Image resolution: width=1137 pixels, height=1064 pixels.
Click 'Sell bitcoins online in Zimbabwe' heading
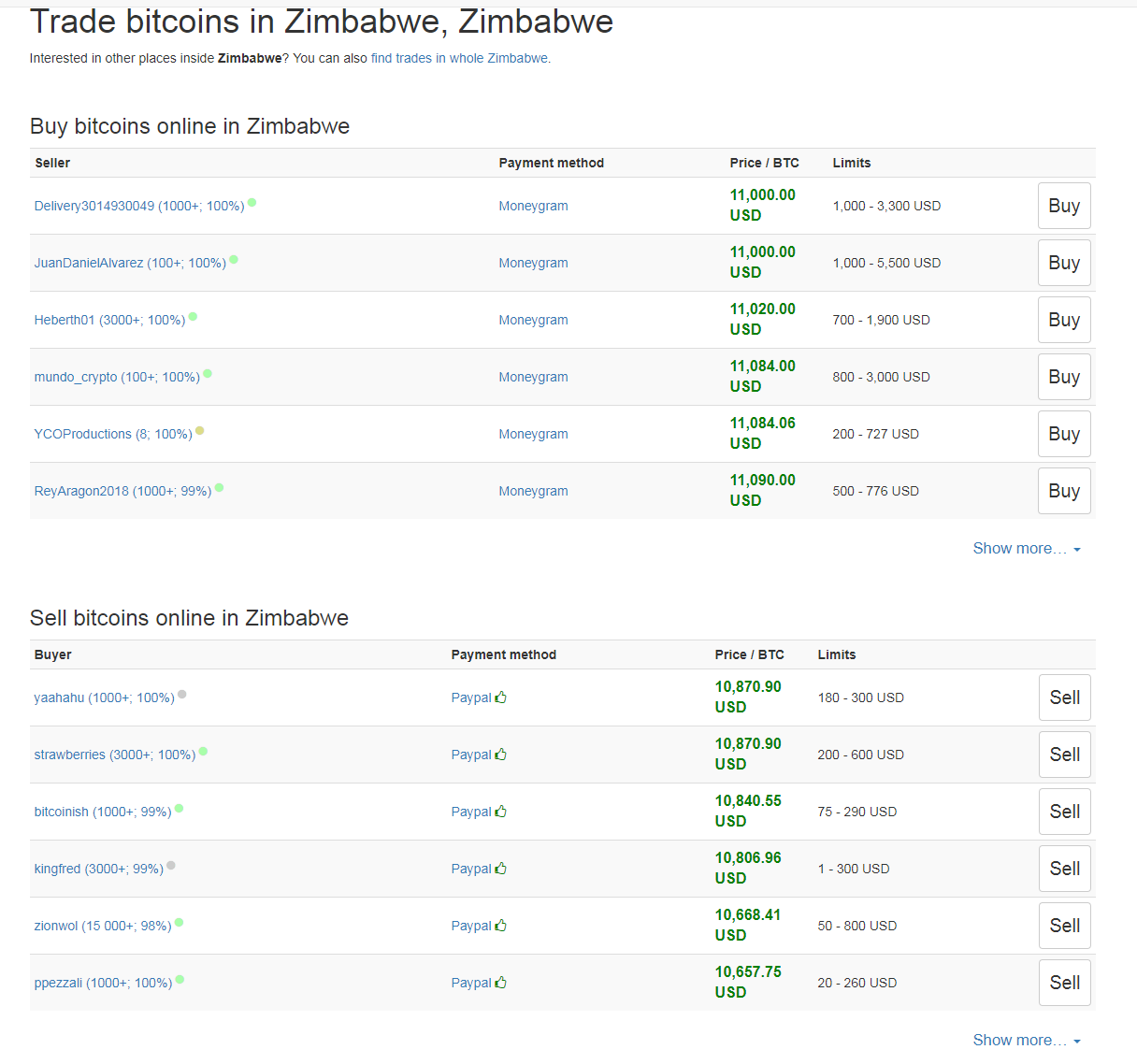click(x=189, y=618)
